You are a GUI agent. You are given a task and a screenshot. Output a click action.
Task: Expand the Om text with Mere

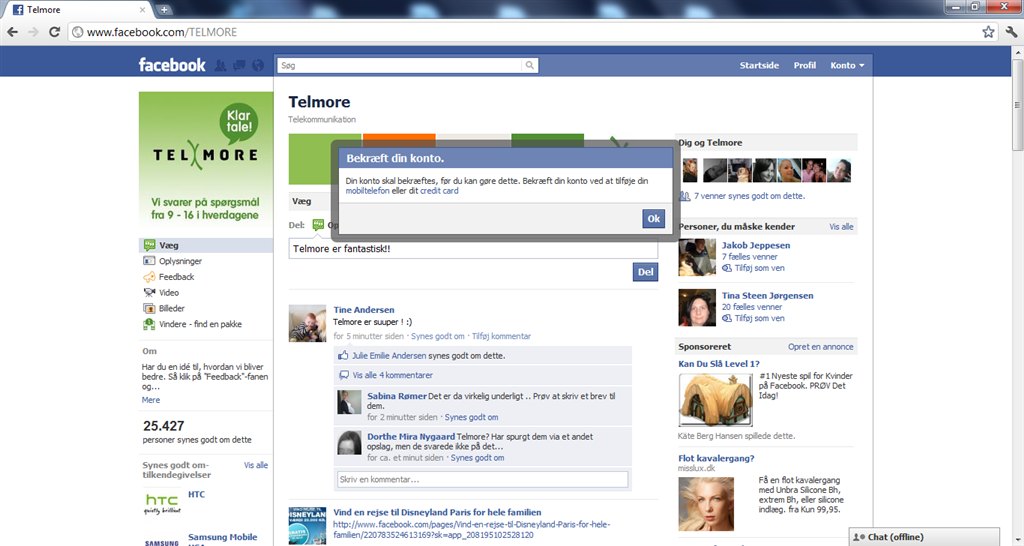pos(151,400)
